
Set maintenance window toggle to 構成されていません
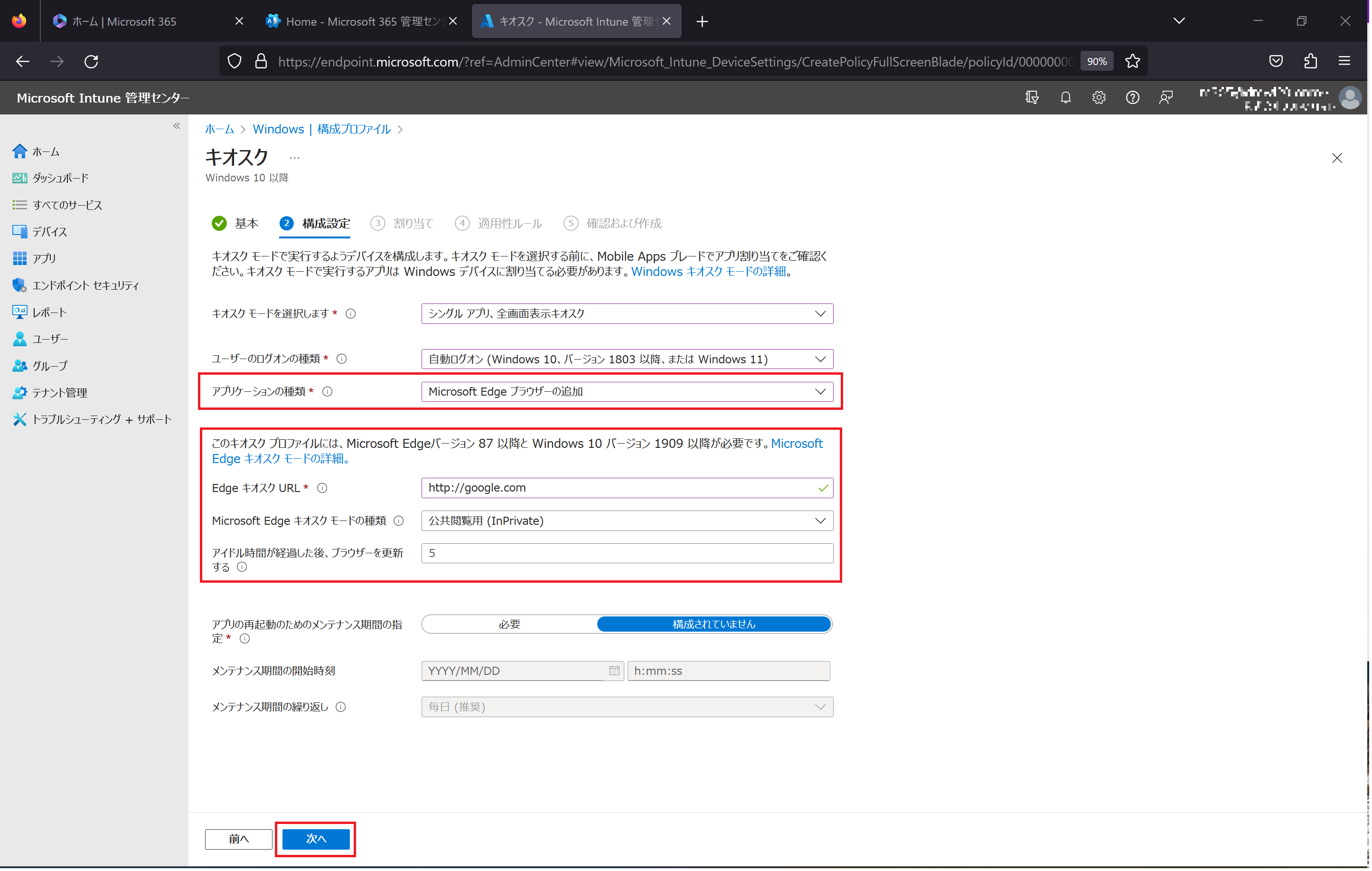point(715,625)
